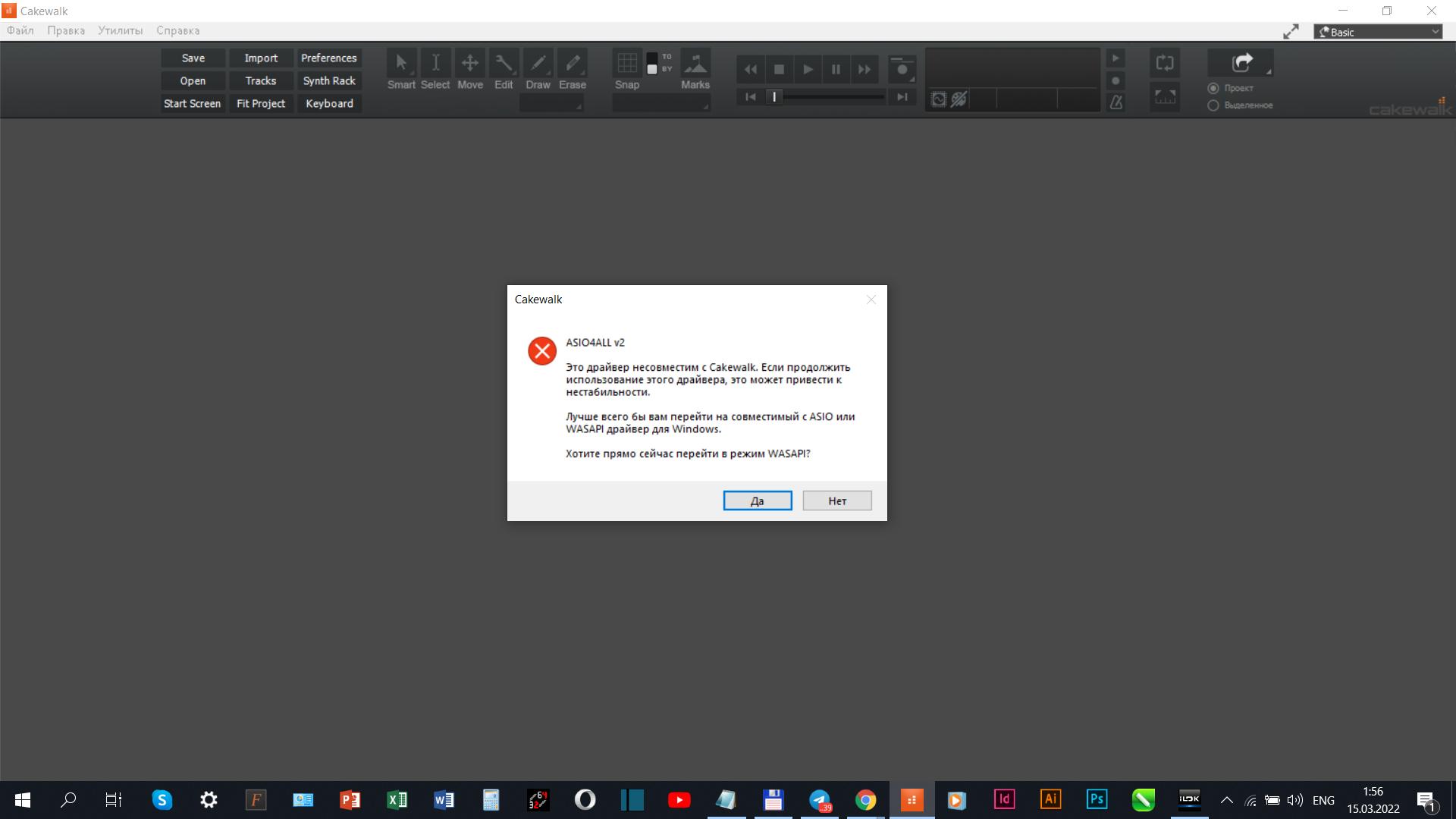
Task: Open the Справка menu
Action: pyautogui.click(x=178, y=30)
